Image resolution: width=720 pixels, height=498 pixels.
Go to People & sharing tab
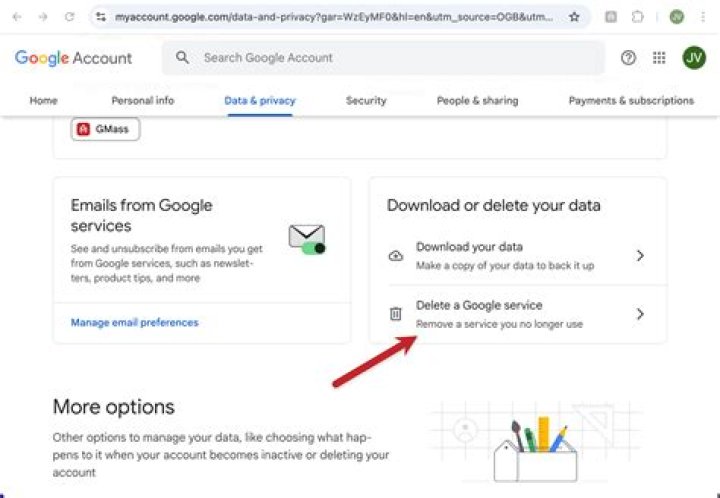point(477,101)
